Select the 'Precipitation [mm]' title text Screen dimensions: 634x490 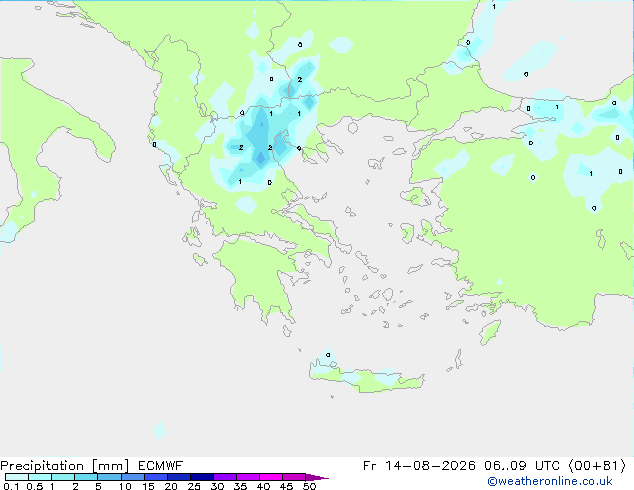click(65, 466)
